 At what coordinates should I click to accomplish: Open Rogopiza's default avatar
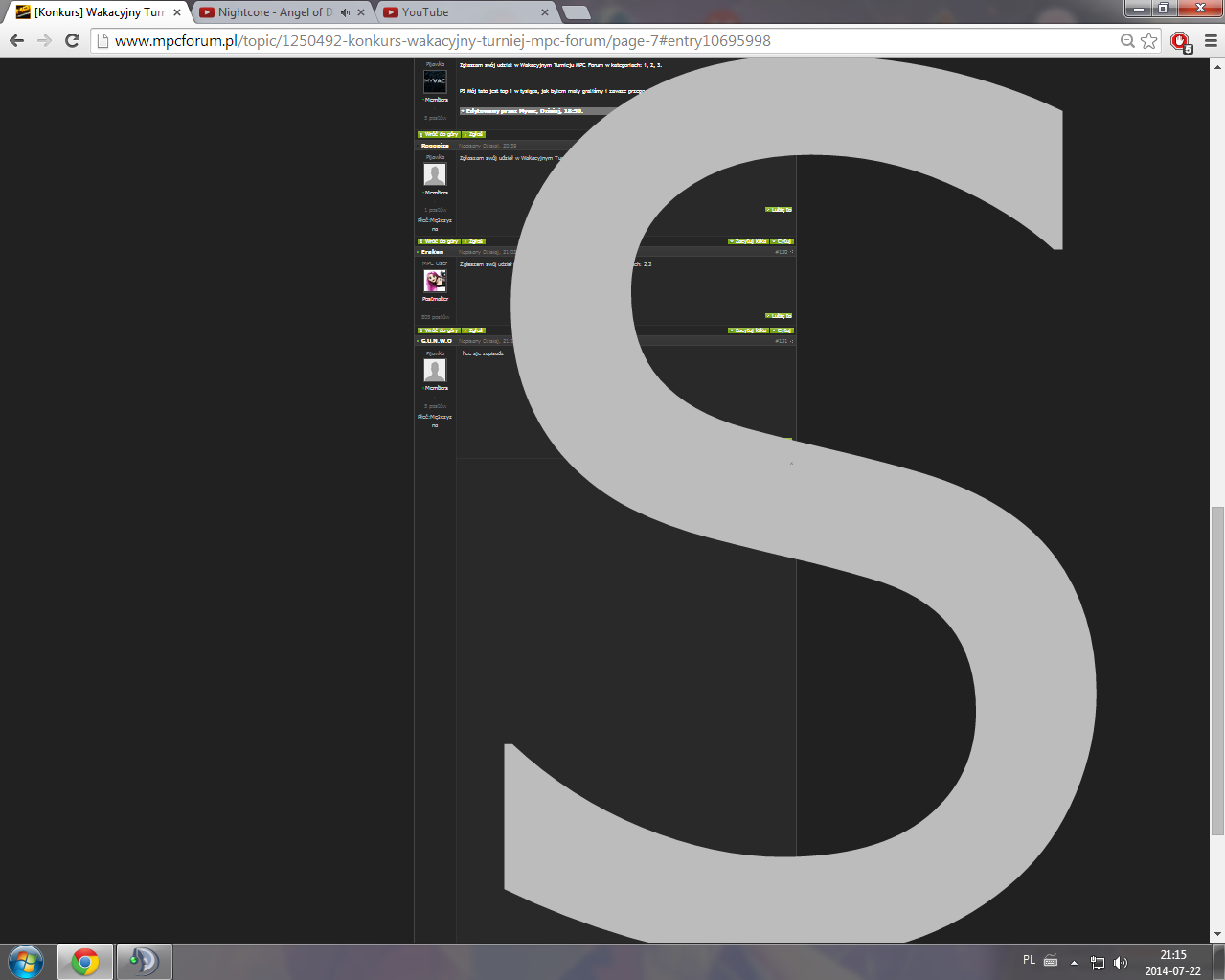435,174
